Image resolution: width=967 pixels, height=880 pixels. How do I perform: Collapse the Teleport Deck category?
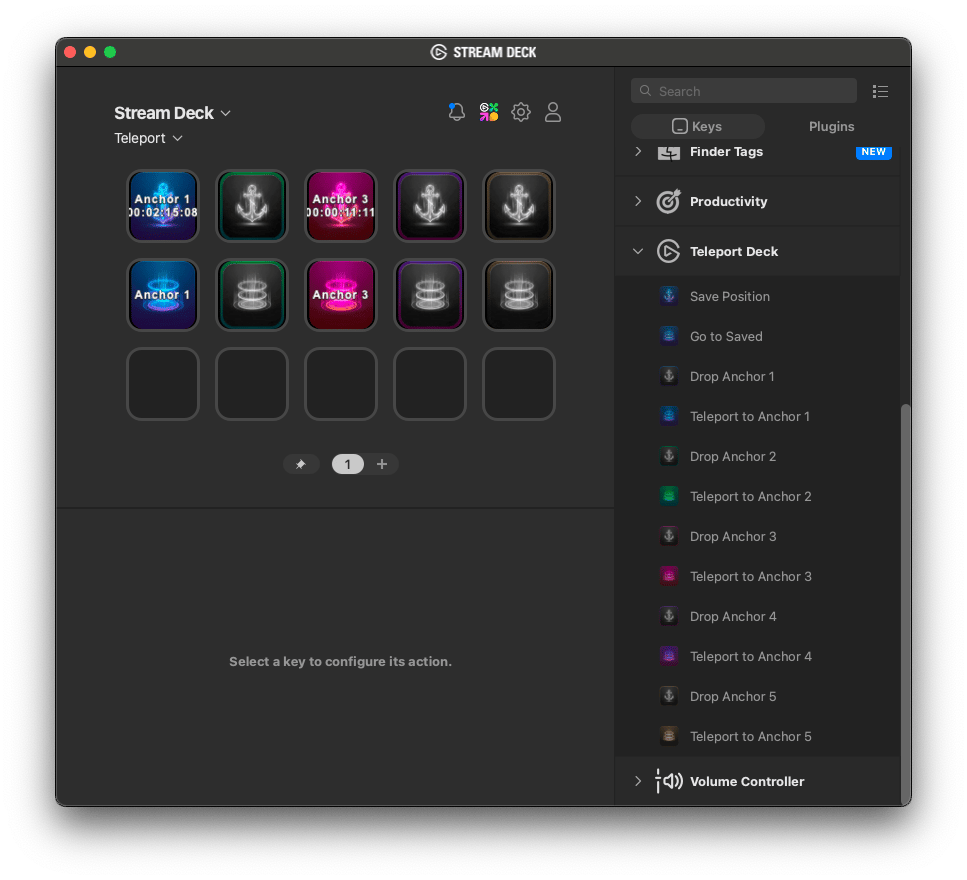click(x=638, y=251)
